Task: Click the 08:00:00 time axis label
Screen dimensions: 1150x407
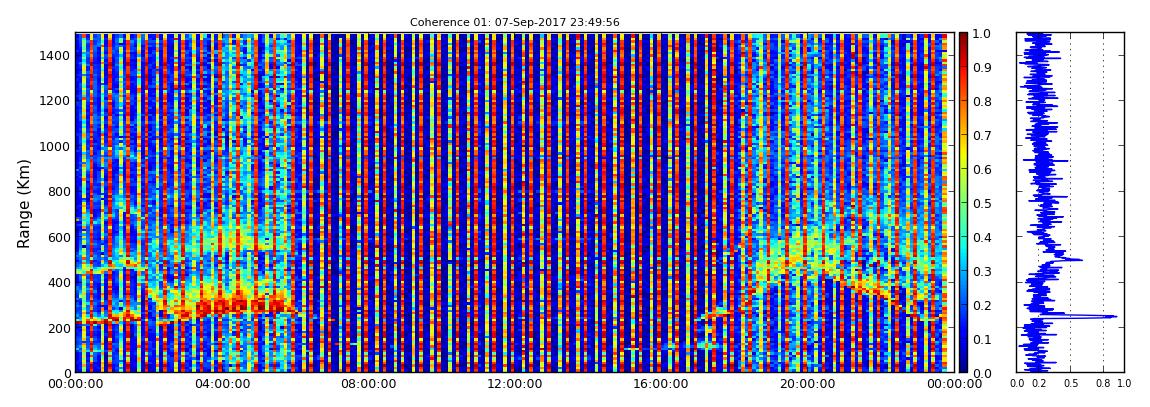Action: 369,383
